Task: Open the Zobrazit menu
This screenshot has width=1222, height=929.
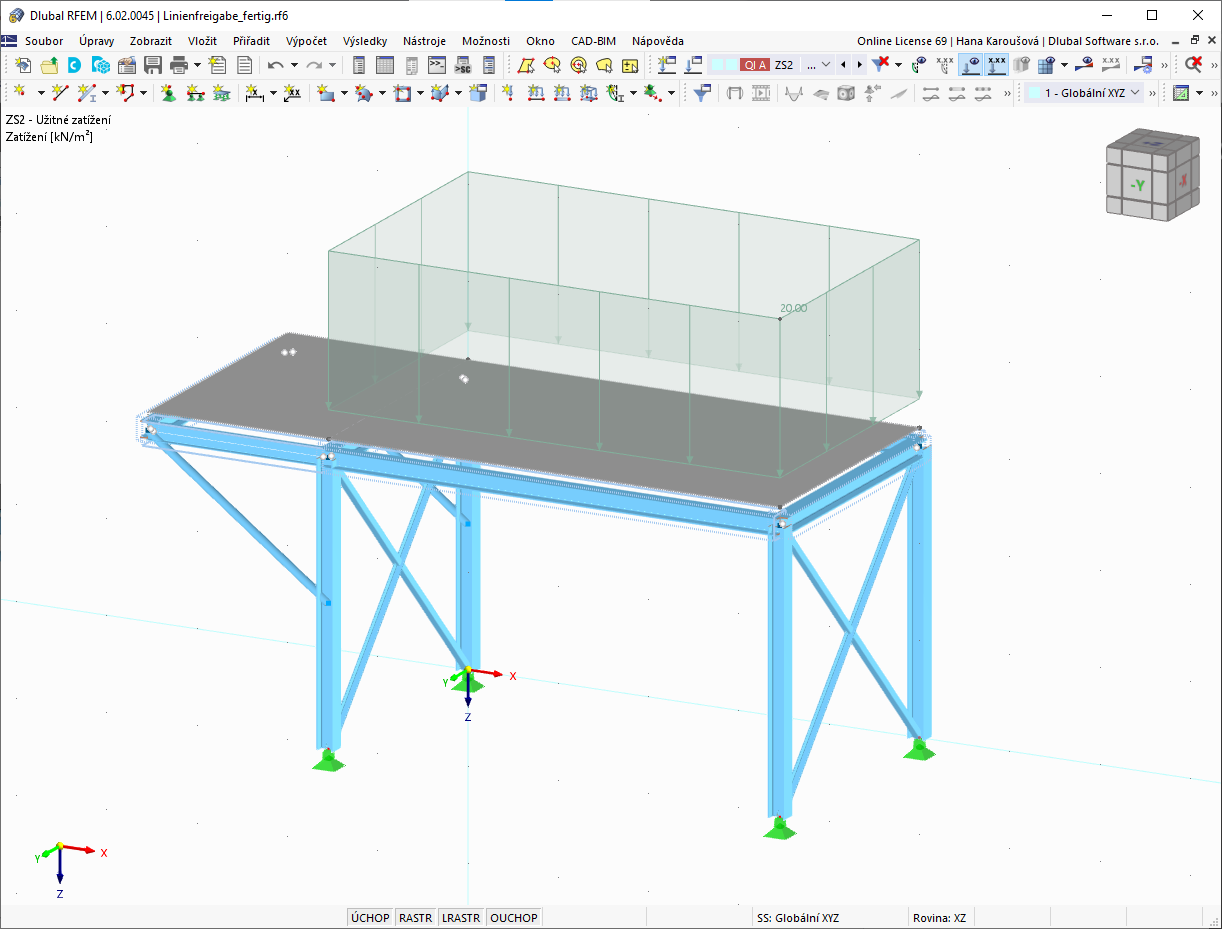Action: (151, 41)
